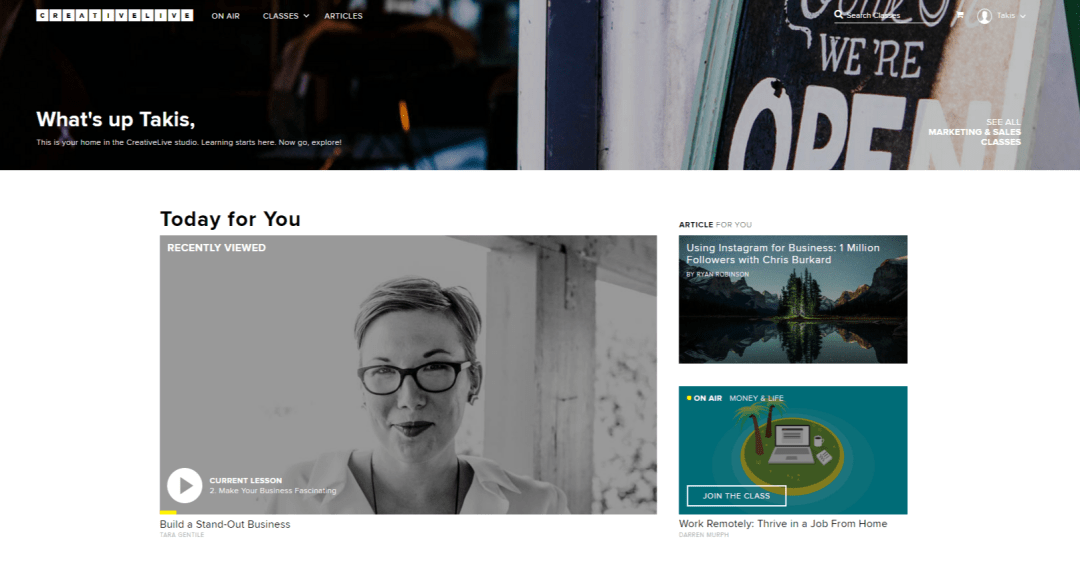The width and height of the screenshot is (1080, 563).
Task: Play the current lesson video
Action: coord(184,485)
